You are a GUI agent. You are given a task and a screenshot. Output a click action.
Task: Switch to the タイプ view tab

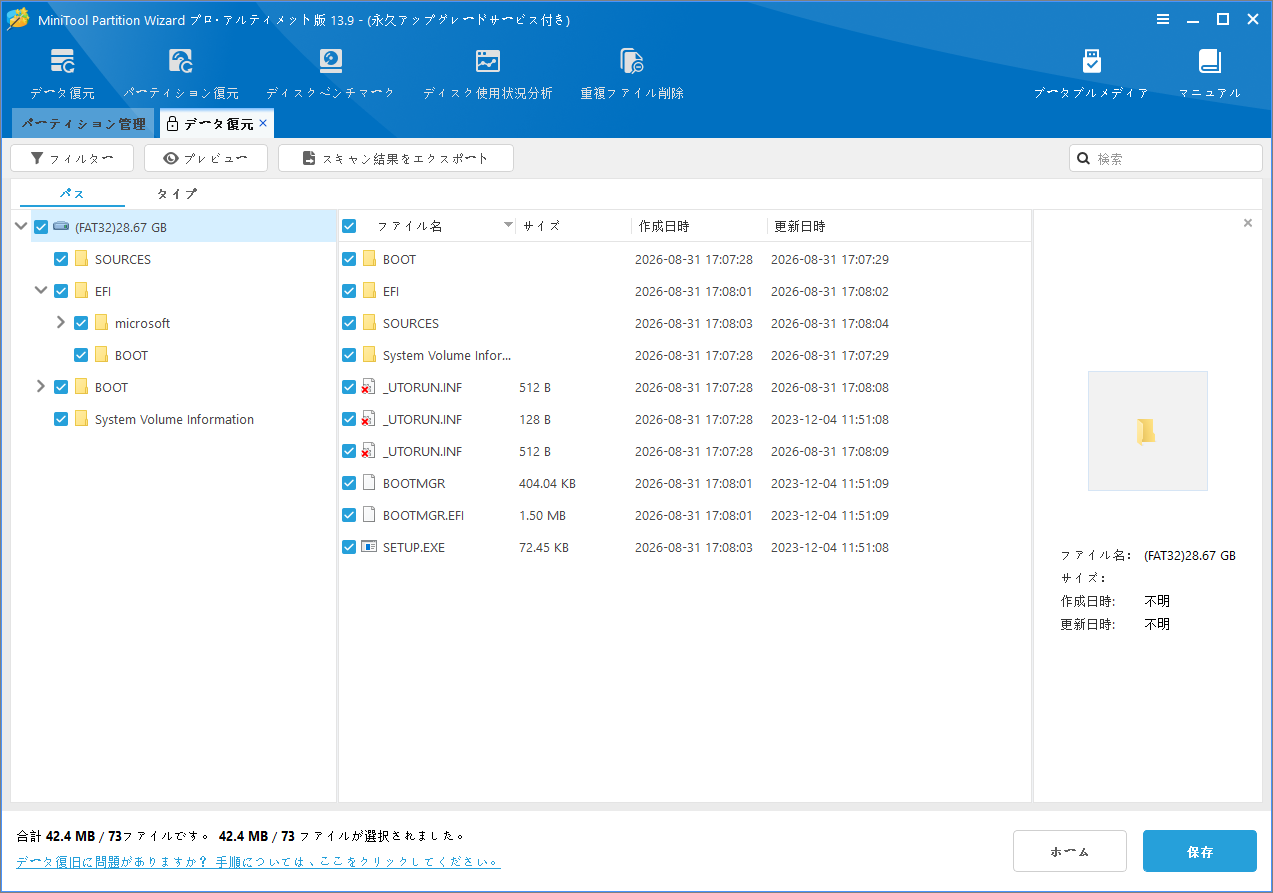point(177,194)
